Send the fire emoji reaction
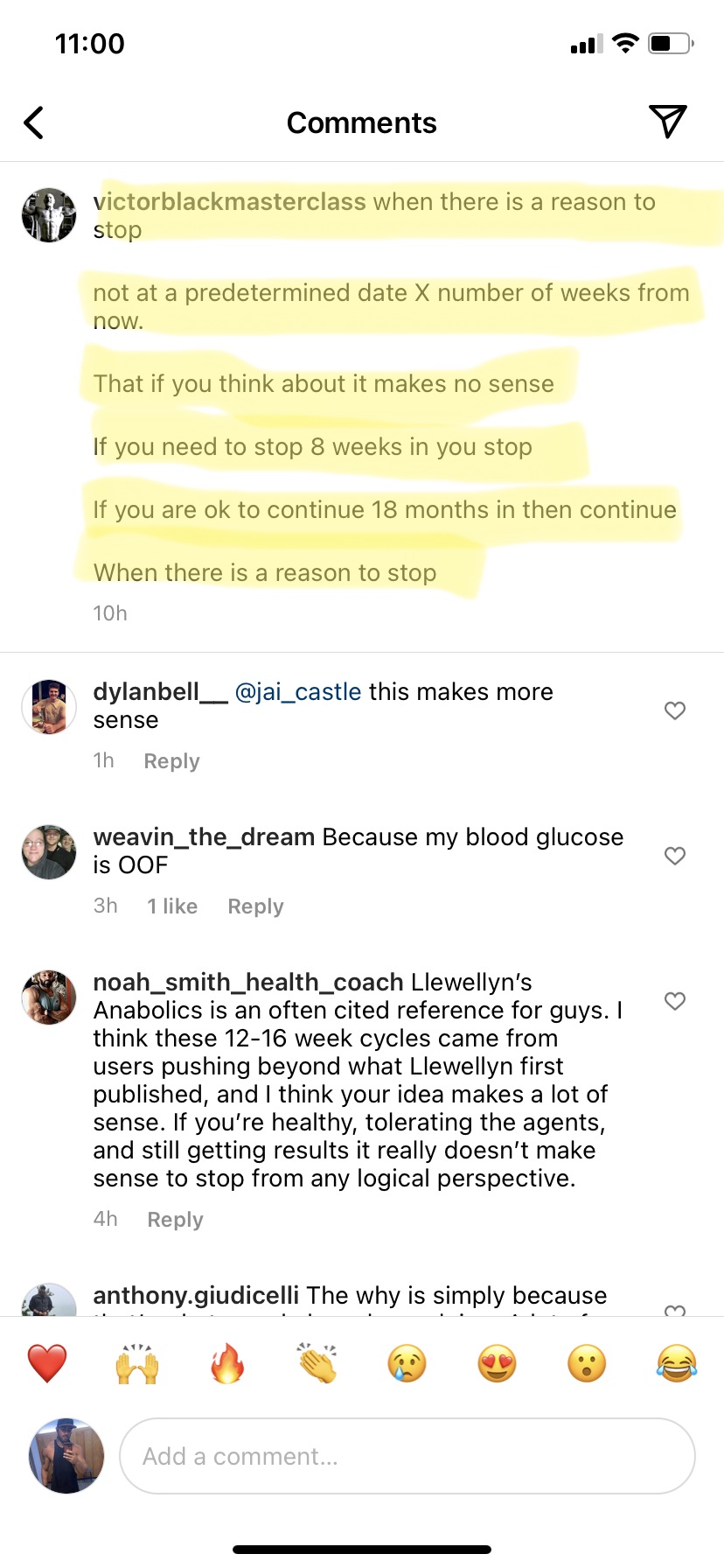Screen dimensions: 724x1568 tap(227, 1363)
